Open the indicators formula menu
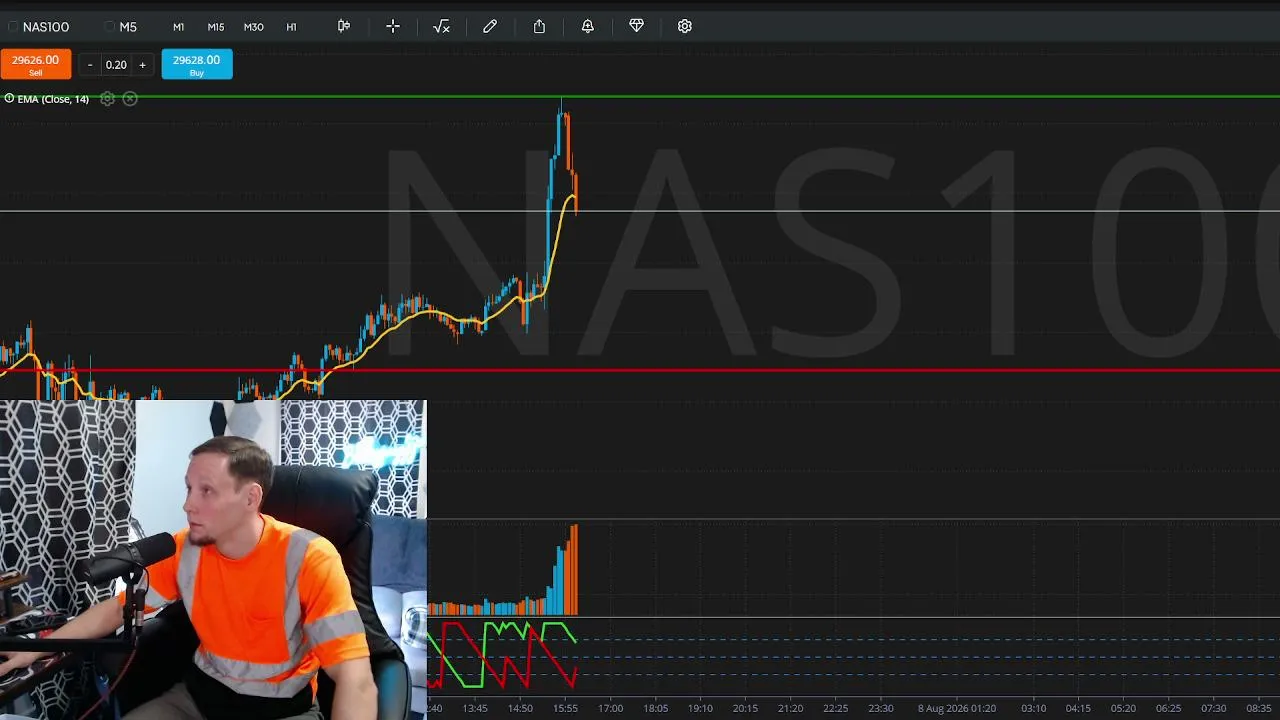The image size is (1280, 720). [441, 26]
